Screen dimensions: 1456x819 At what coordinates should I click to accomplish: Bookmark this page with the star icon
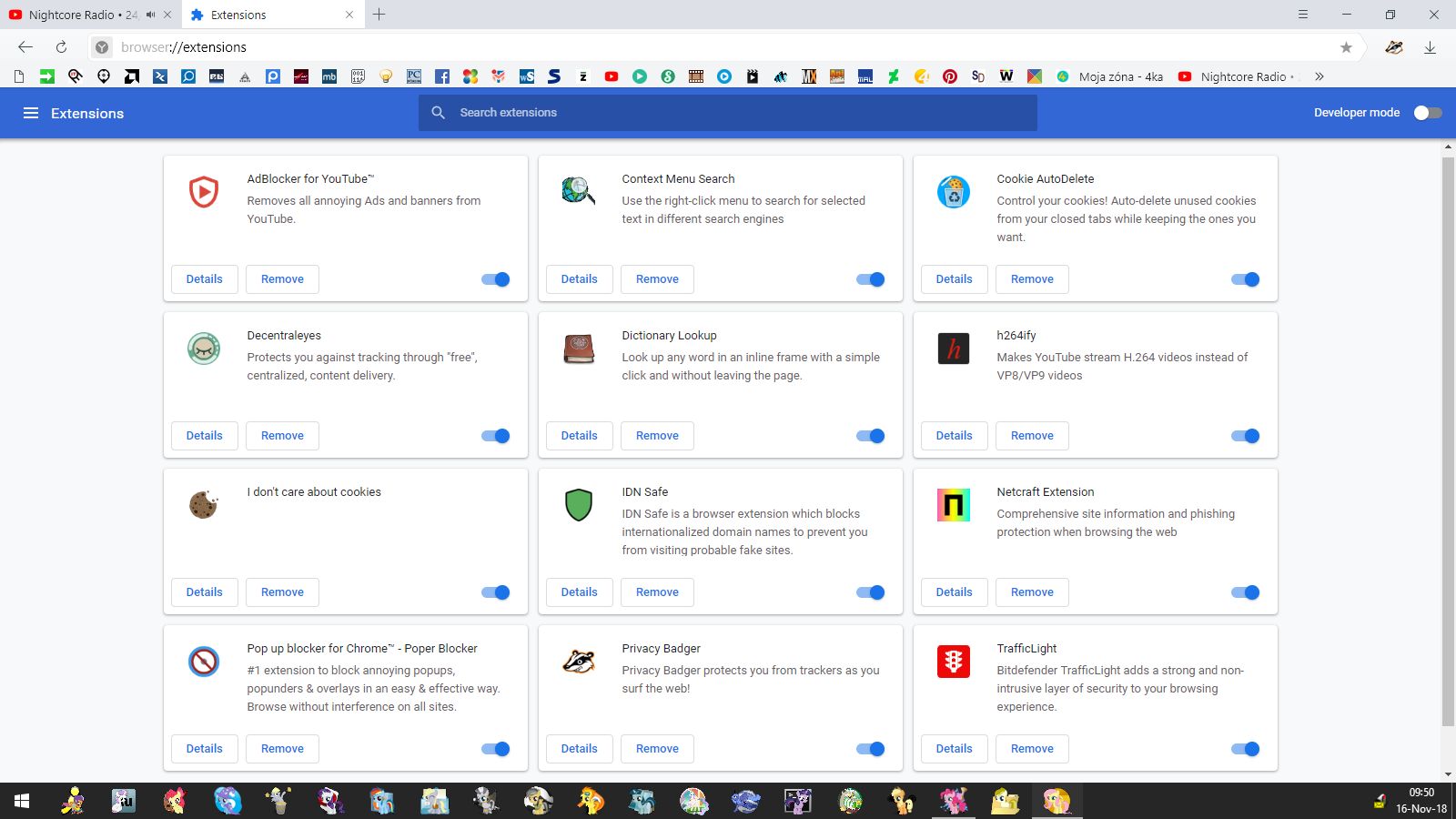(x=1347, y=47)
